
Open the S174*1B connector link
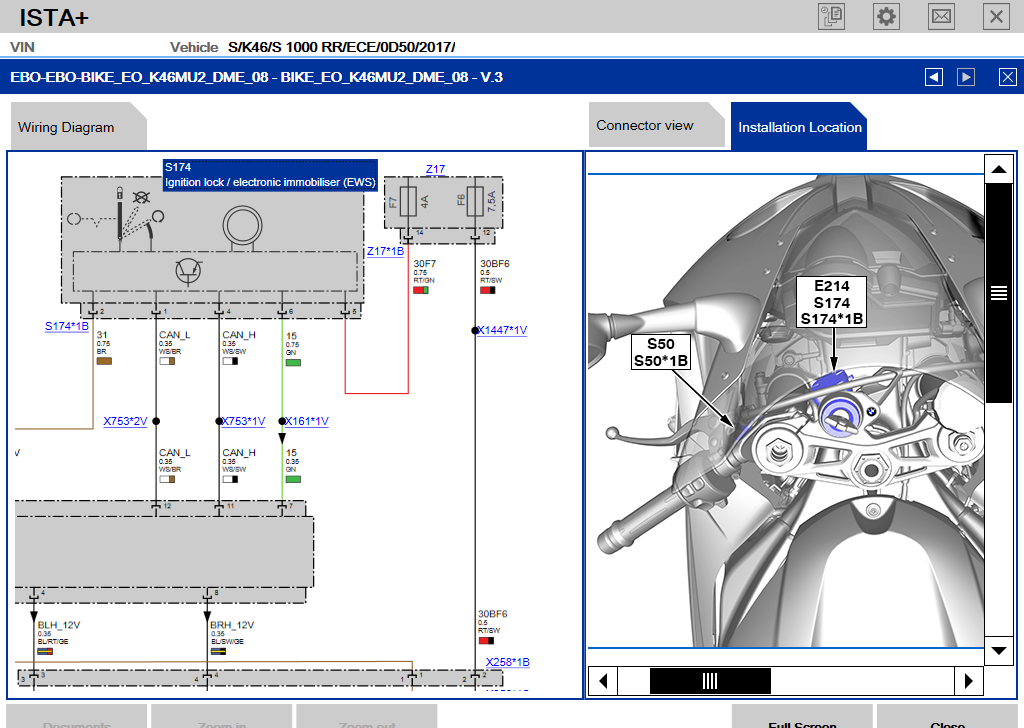[67, 326]
